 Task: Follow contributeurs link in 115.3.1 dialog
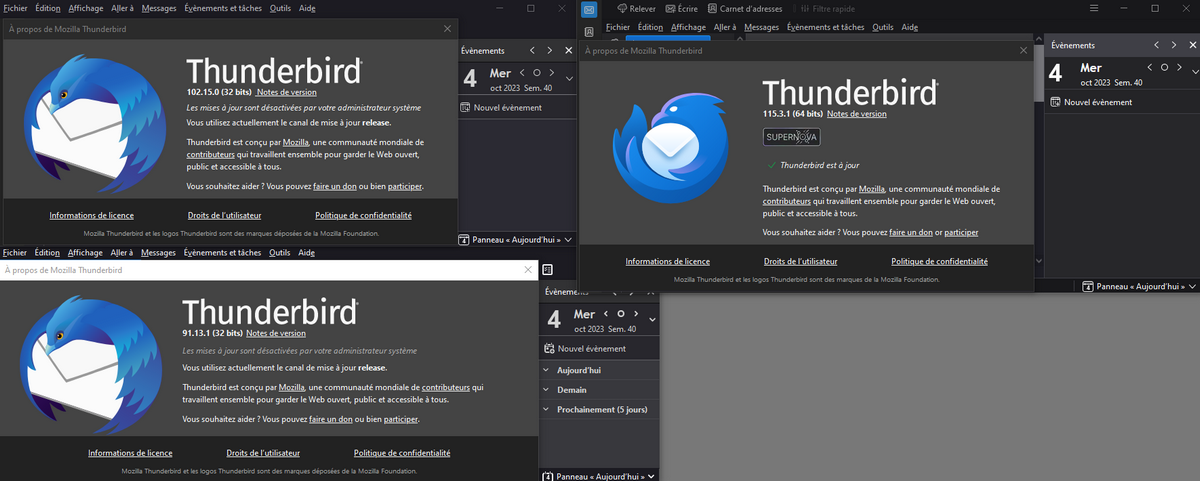click(786, 201)
